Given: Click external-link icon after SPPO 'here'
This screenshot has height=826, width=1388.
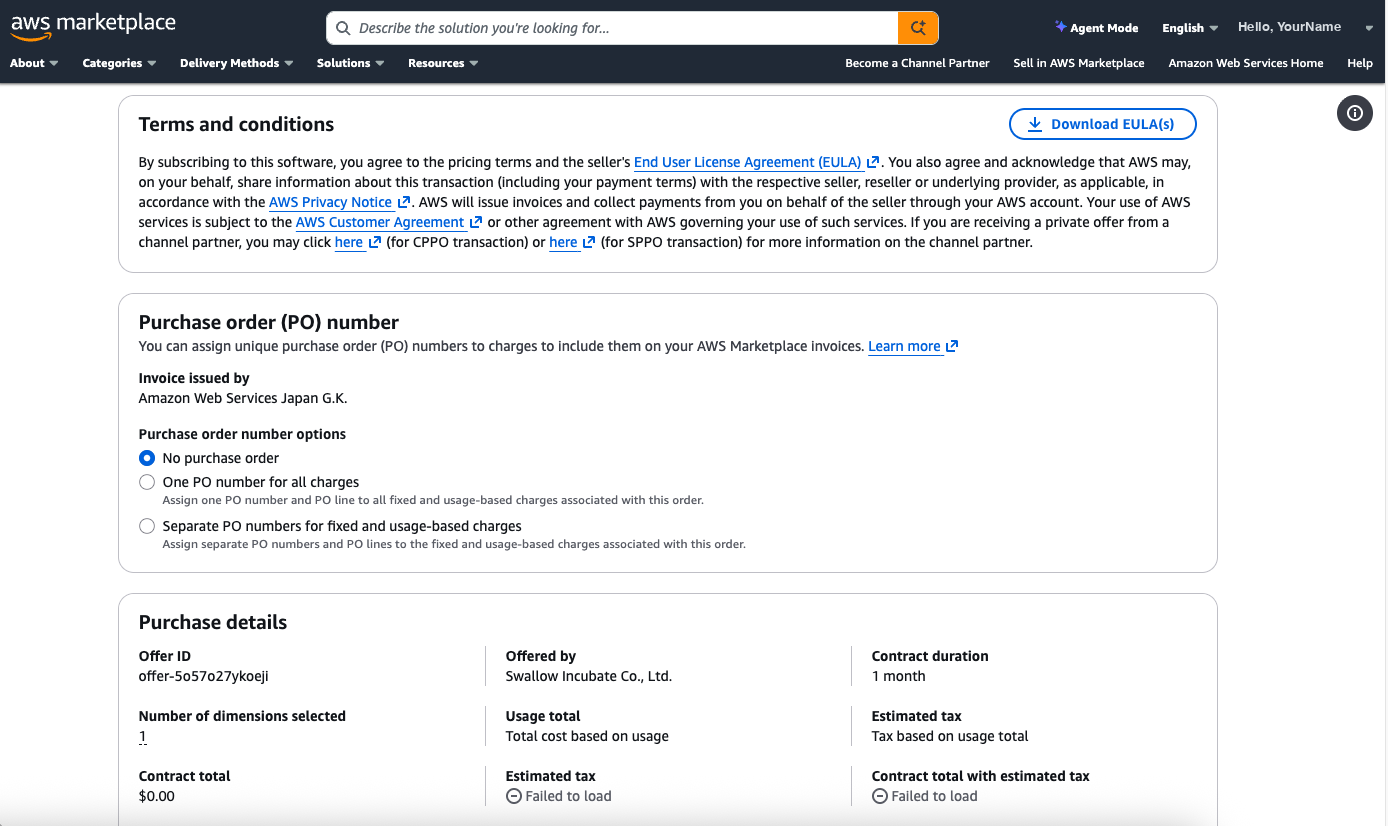Looking at the screenshot, I should click(589, 242).
